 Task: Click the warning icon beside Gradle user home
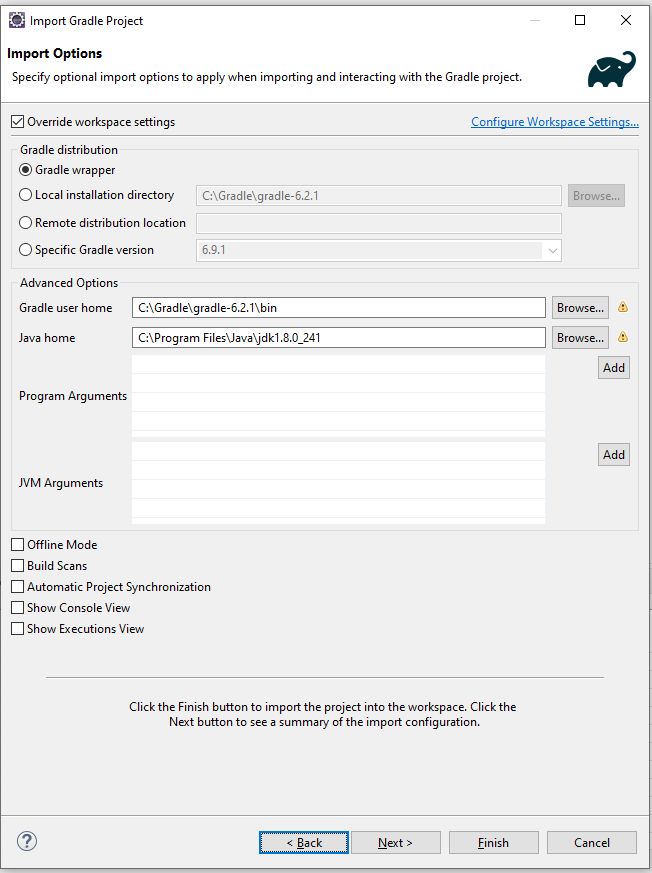click(x=622, y=307)
